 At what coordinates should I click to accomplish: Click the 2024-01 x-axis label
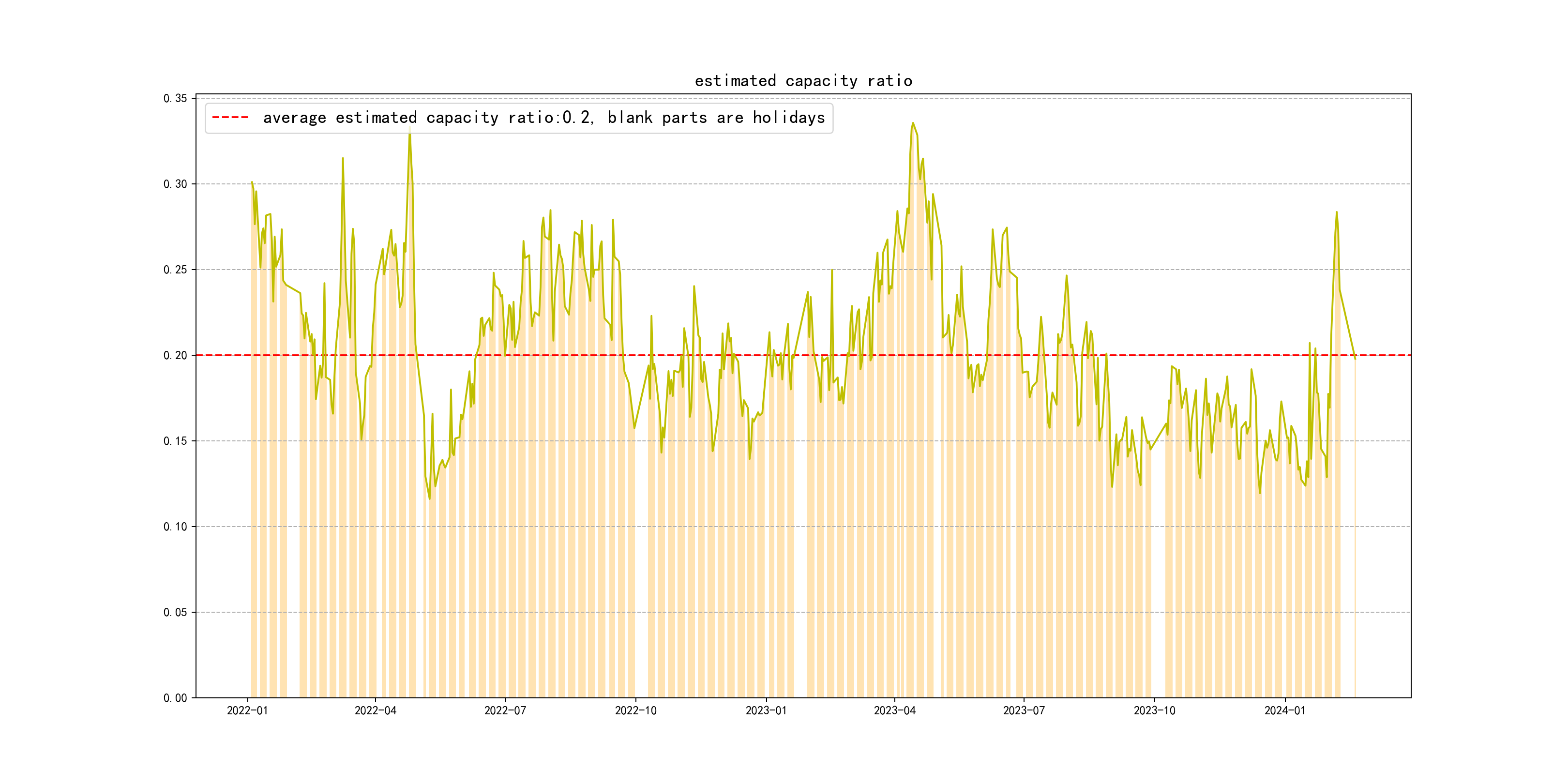(x=1284, y=710)
